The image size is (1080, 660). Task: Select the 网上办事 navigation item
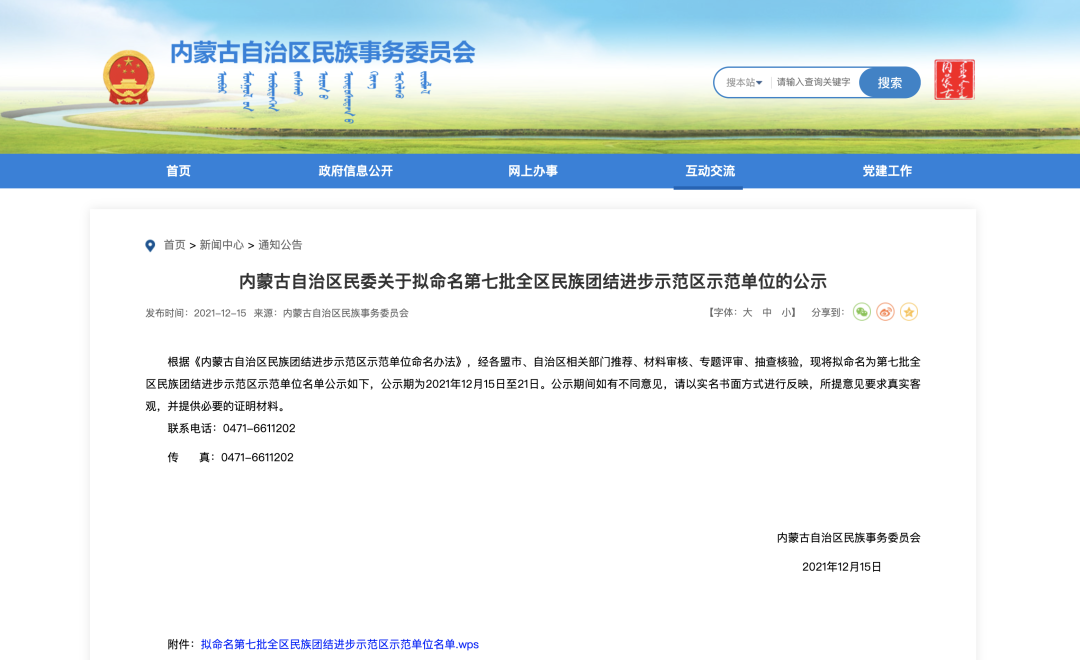pyautogui.click(x=532, y=171)
